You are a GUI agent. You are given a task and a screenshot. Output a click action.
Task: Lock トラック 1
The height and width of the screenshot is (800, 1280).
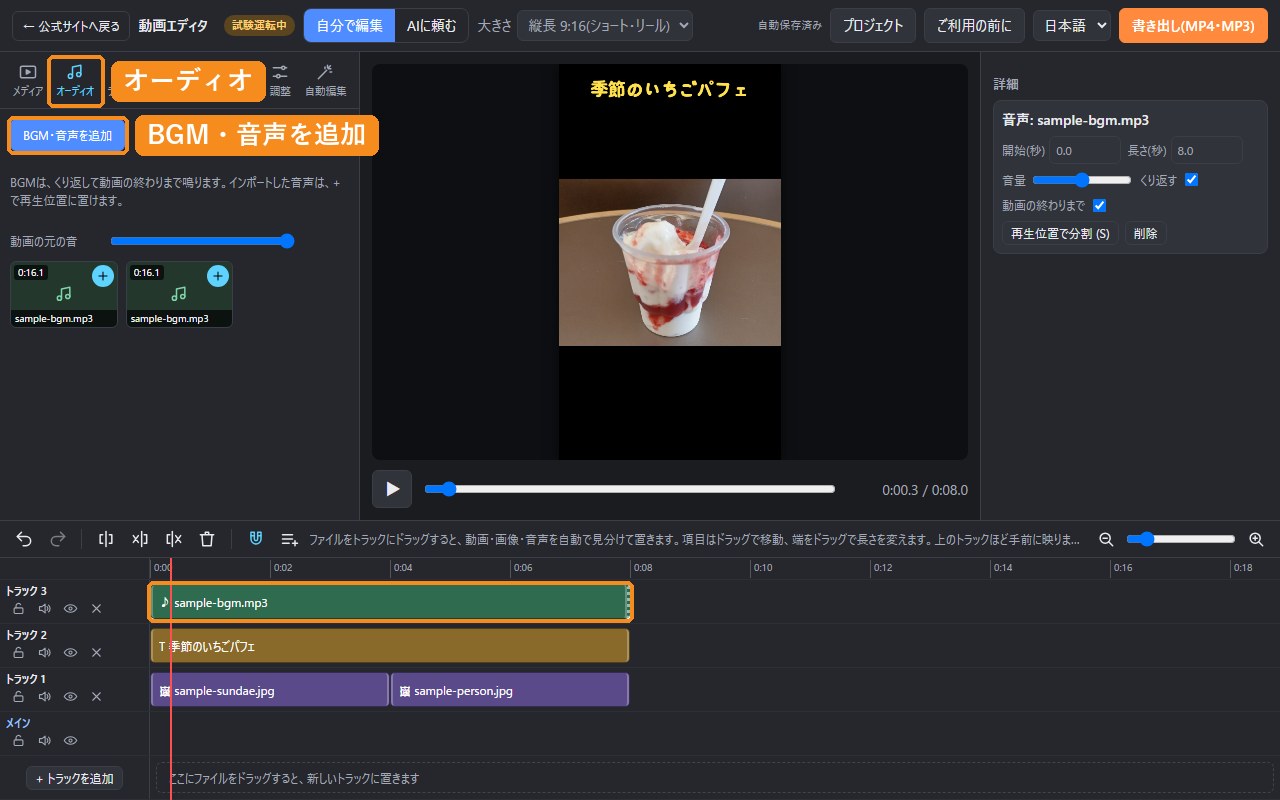pos(18,696)
